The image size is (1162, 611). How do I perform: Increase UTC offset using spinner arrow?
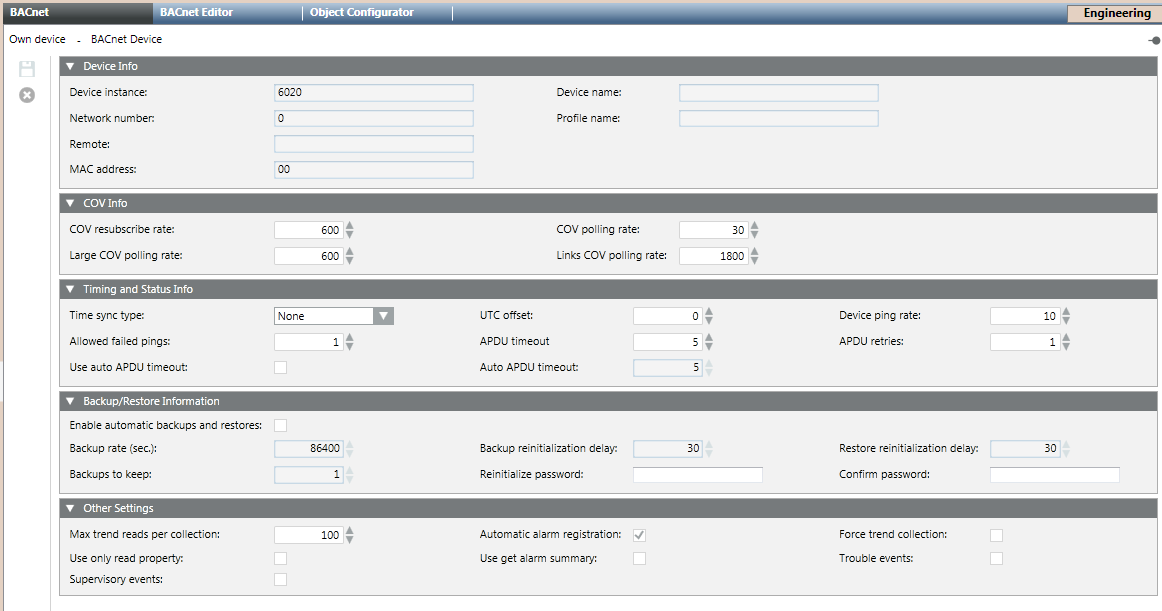[x=708, y=311]
